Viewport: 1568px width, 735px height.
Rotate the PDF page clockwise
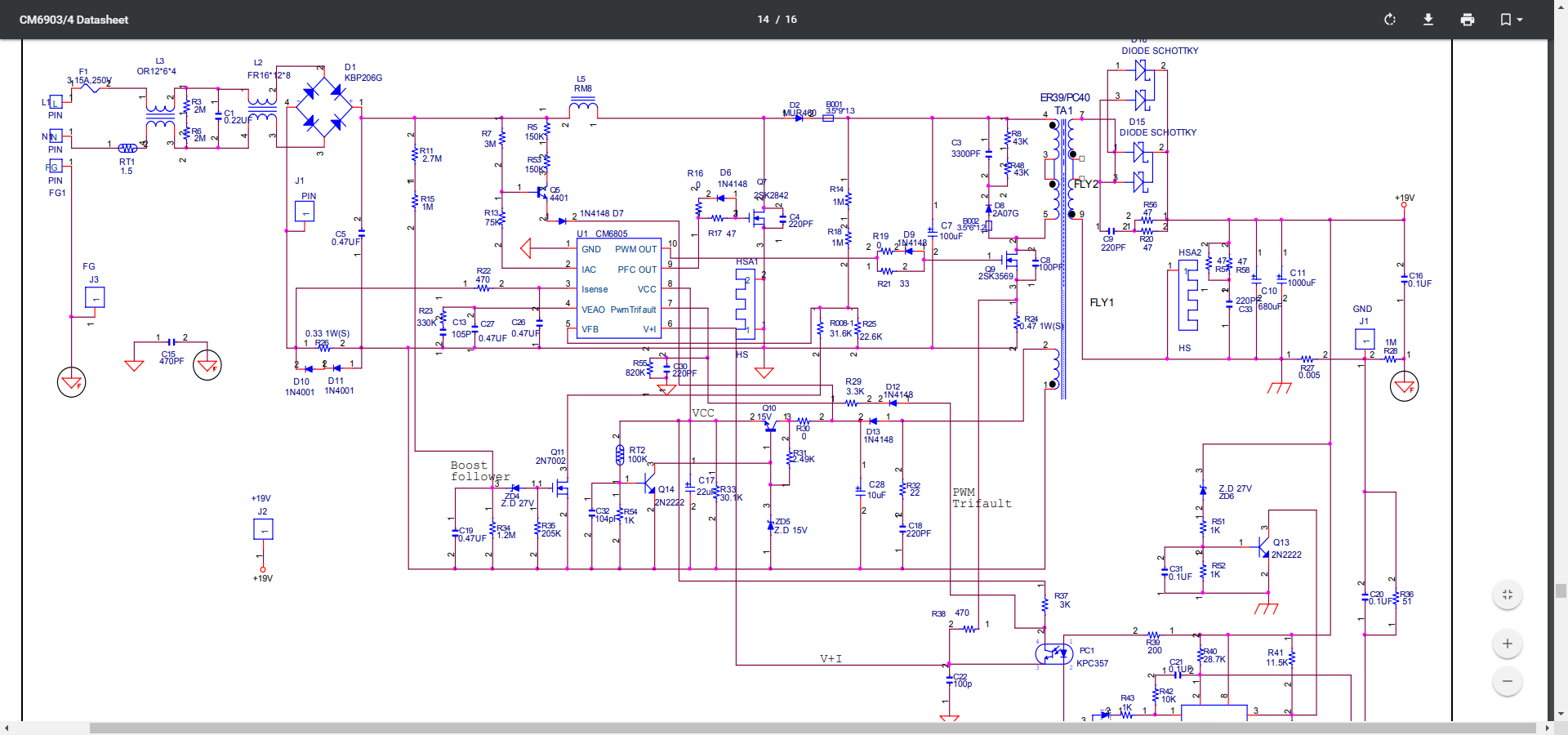1390,20
